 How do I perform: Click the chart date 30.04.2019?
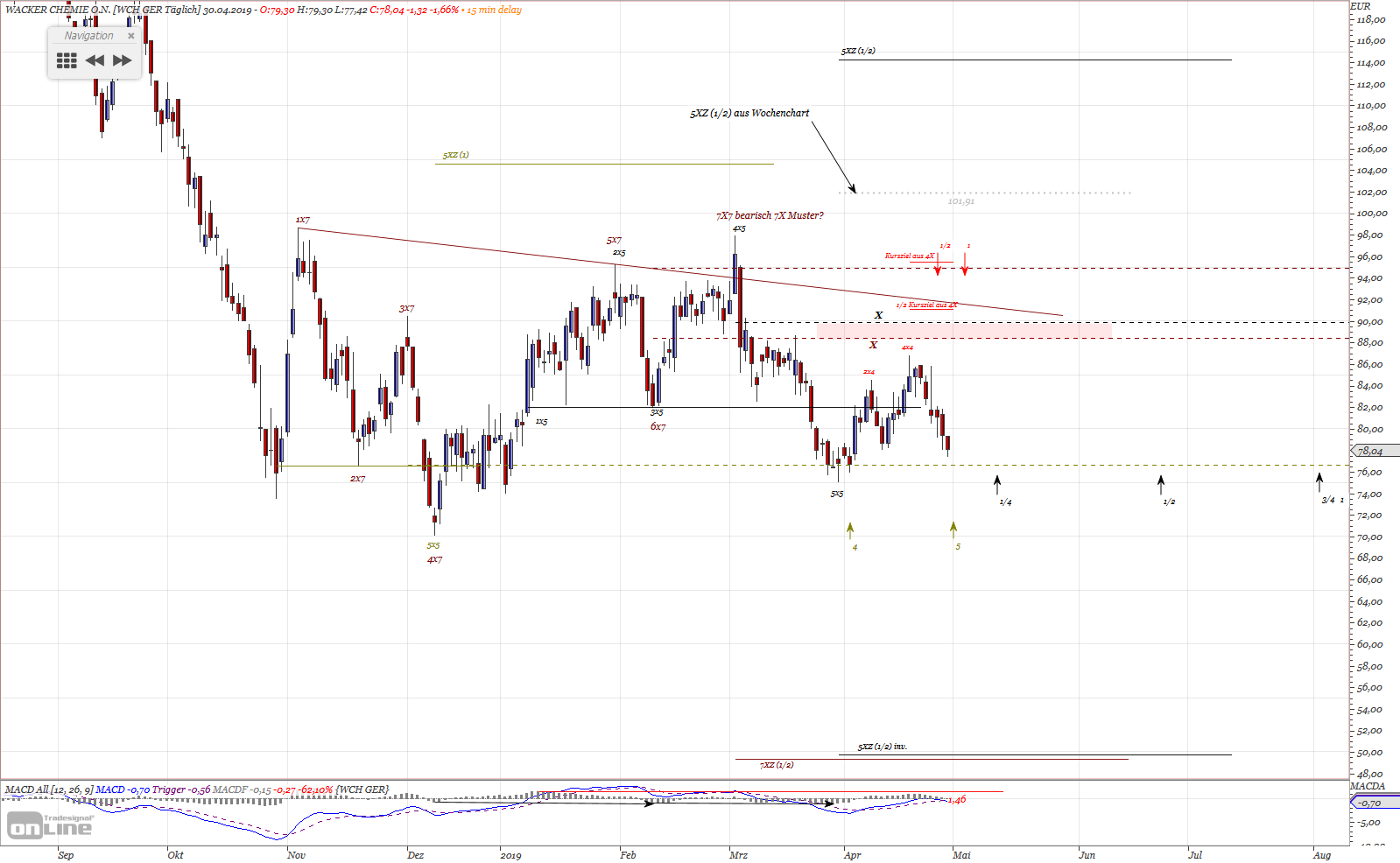[x=228, y=10]
